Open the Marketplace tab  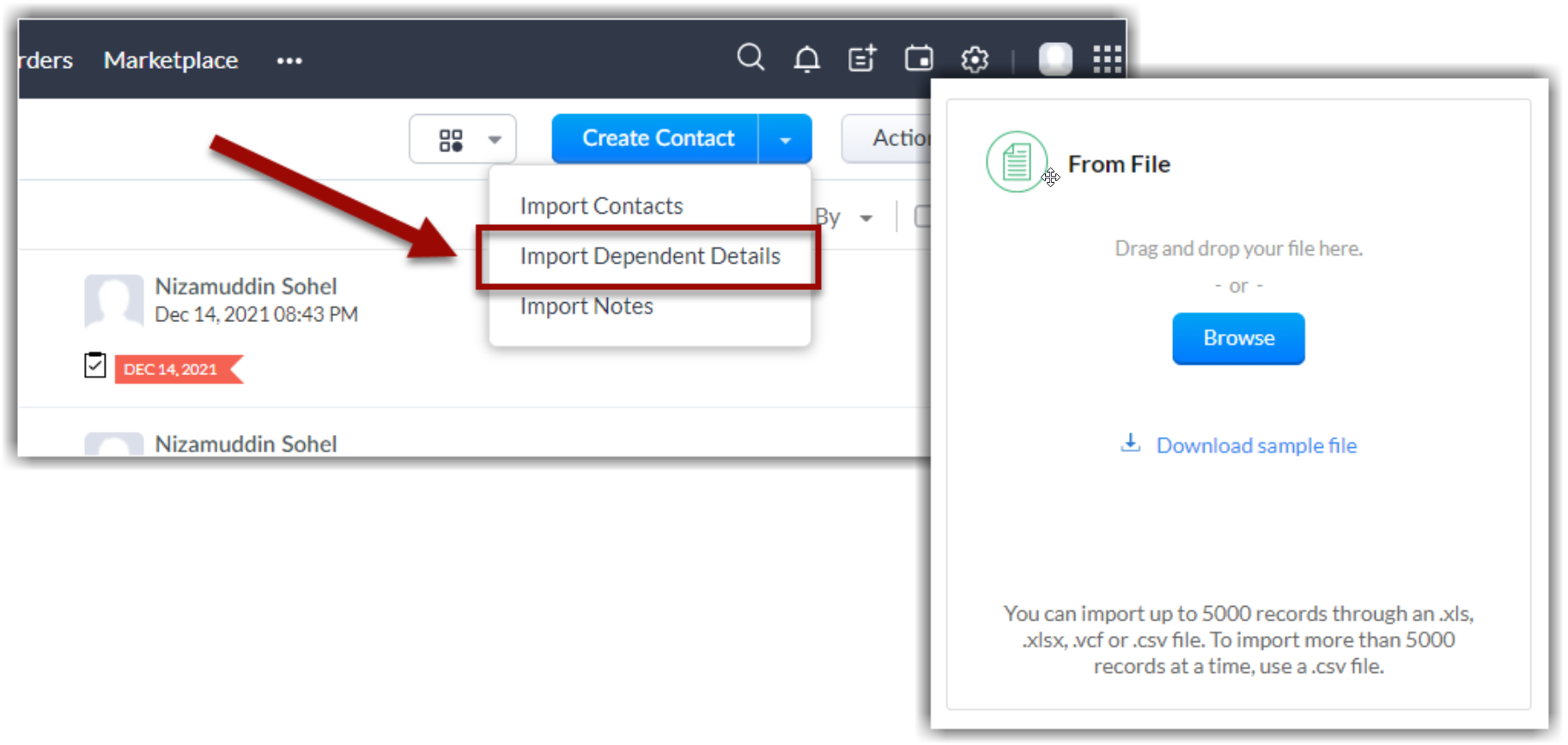(171, 60)
